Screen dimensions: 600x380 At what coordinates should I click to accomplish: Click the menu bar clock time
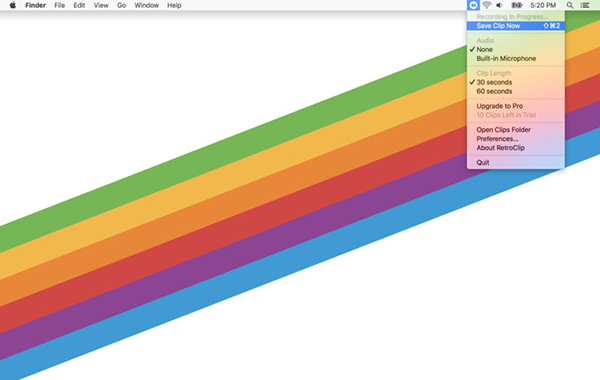pyautogui.click(x=543, y=5)
